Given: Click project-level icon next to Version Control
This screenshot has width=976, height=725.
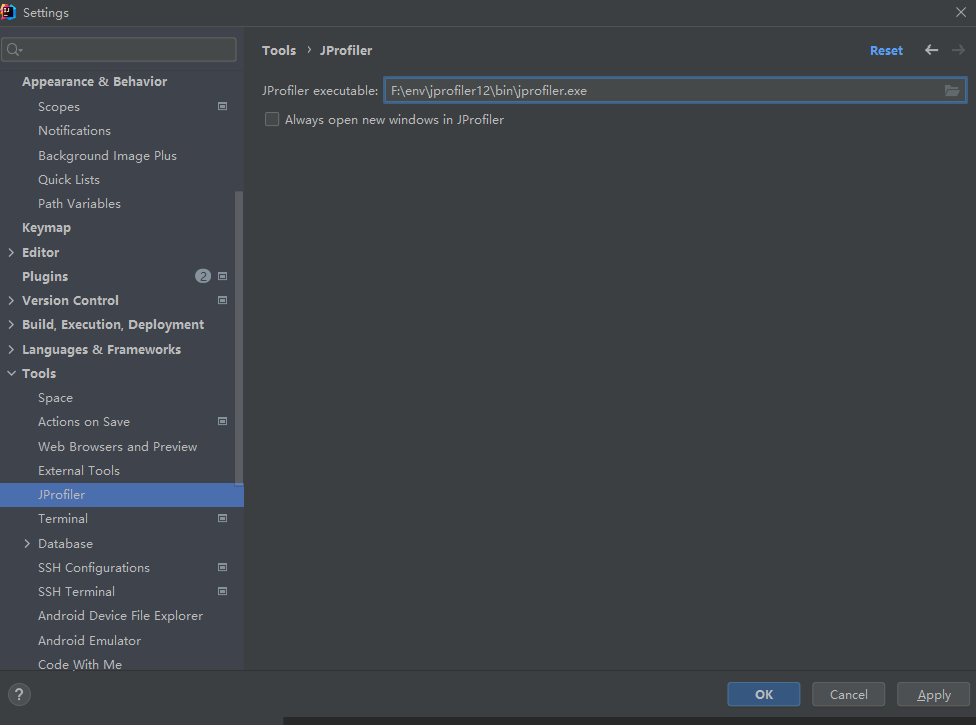Looking at the screenshot, I should tap(222, 301).
